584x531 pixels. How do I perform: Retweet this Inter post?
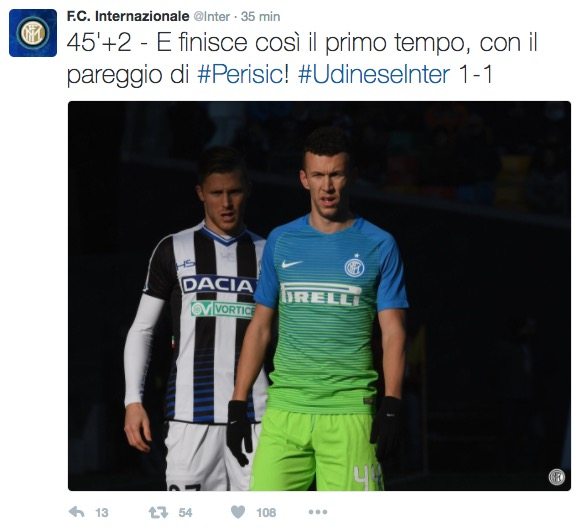159,513
